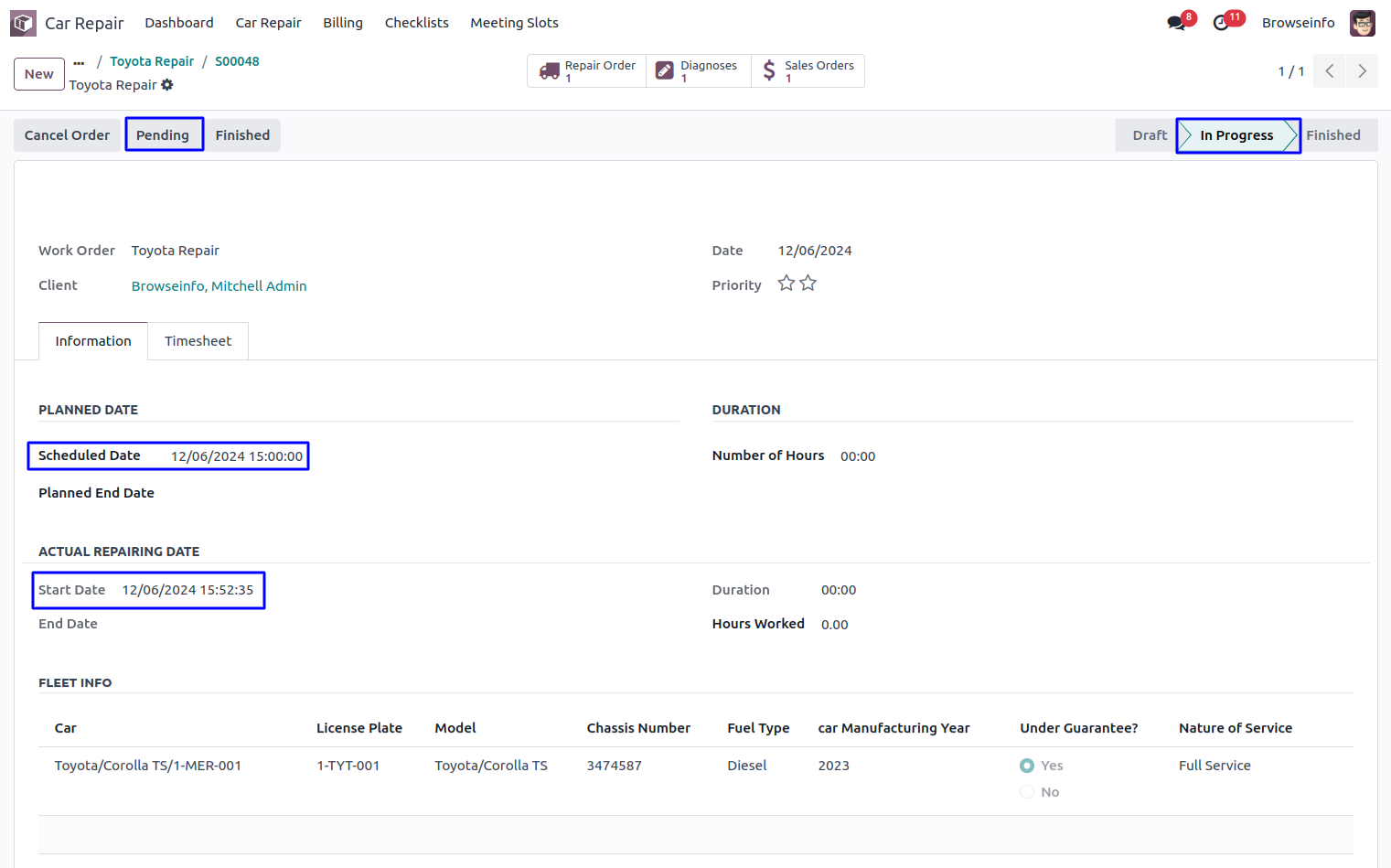Set priority with the second star

click(x=808, y=284)
